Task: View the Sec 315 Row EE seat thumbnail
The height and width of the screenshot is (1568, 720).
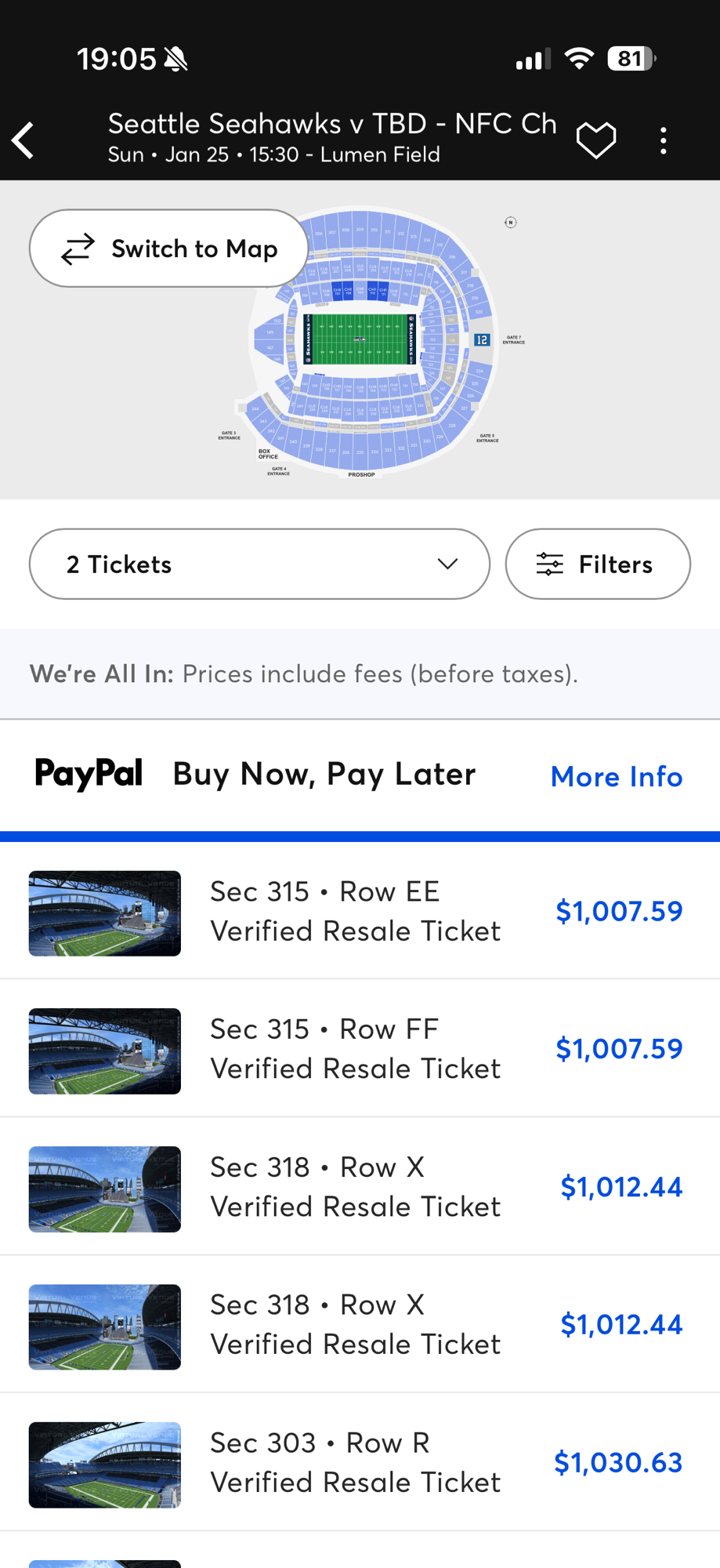Action: click(x=105, y=913)
